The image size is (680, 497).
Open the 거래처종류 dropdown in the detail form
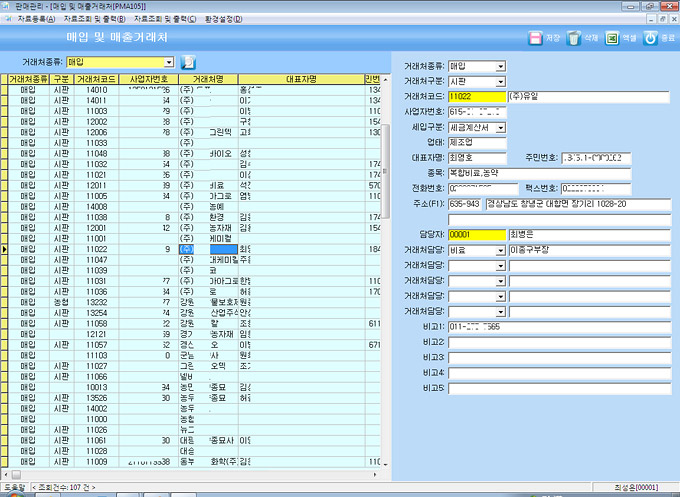[x=501, y=66]
